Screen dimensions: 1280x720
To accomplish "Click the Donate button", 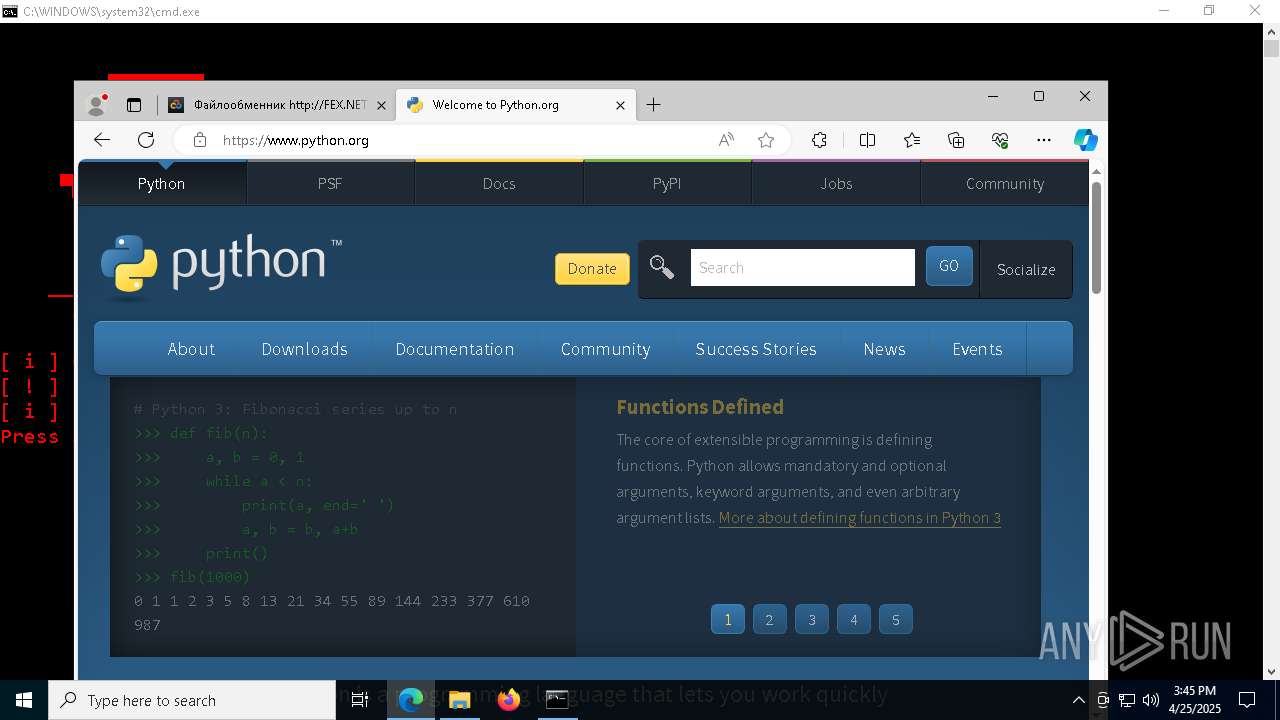I will [592, 268].
